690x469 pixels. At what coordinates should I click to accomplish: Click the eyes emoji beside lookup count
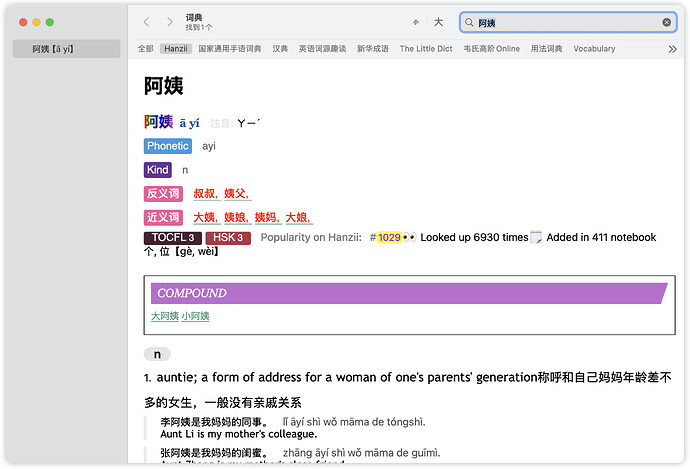point(410,238)
